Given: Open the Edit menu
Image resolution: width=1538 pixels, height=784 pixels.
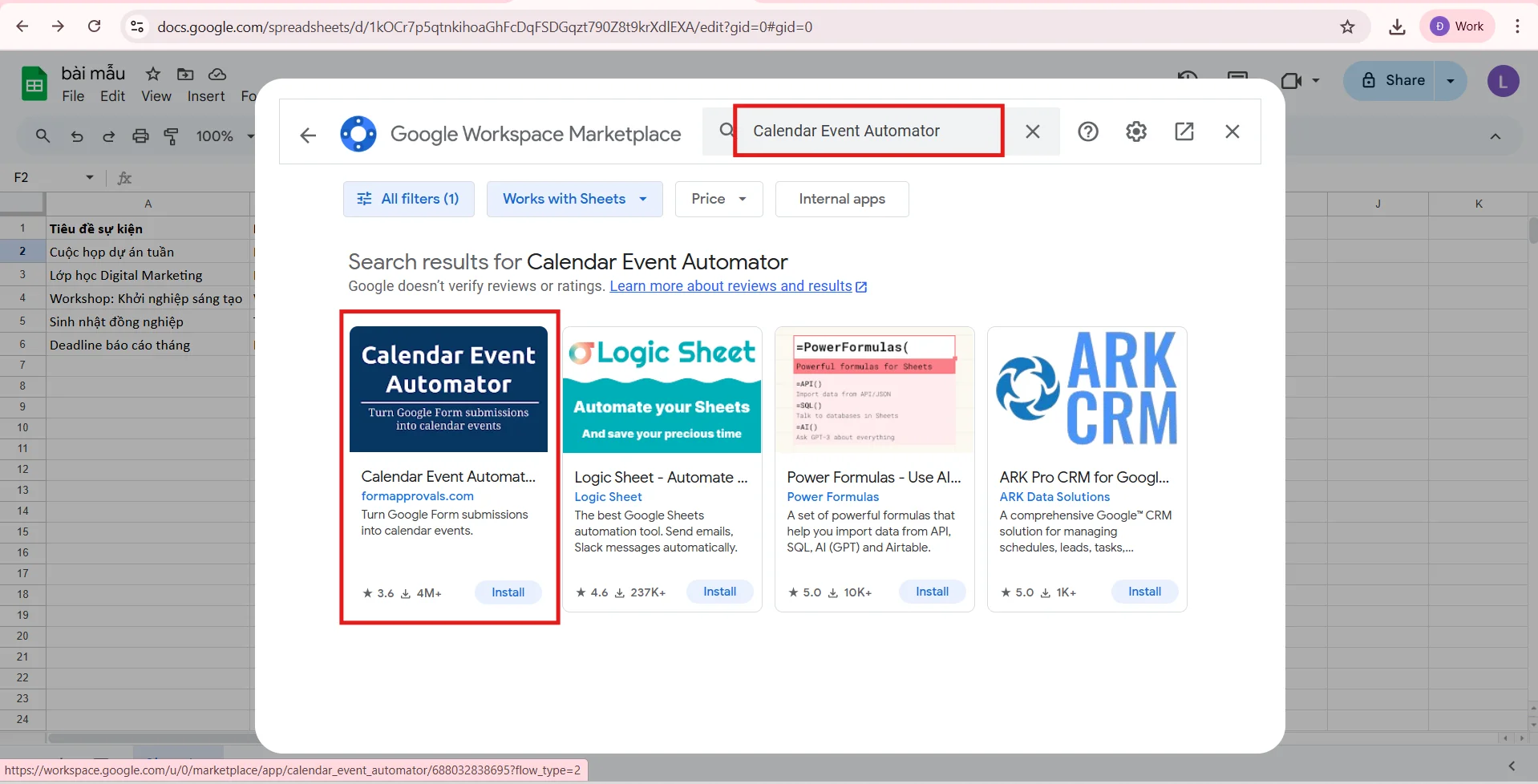Looking at the screenshot, I should [112, 96].
